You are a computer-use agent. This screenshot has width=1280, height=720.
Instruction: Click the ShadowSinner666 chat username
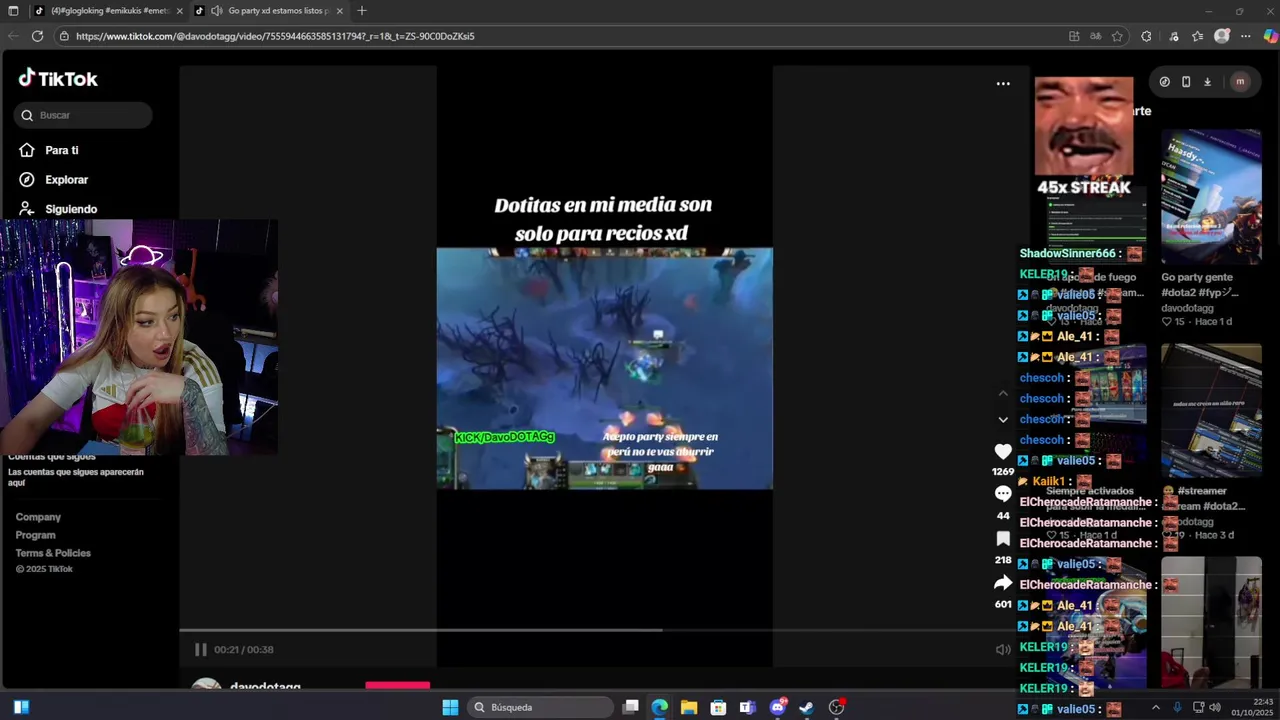[x=1067, y=254]
